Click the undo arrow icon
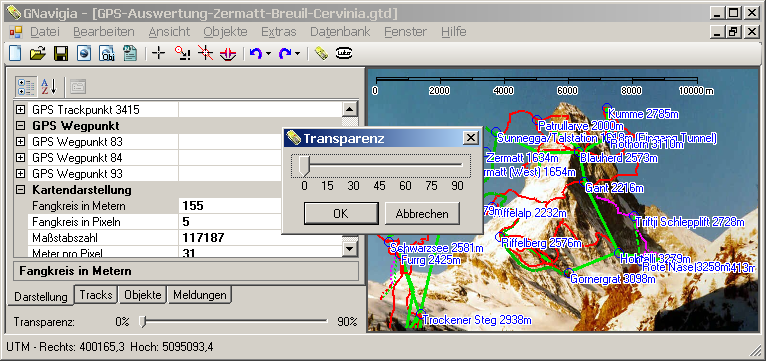This screenshot has width=766, height=361. pyautogui.click(x=256, y=53)
